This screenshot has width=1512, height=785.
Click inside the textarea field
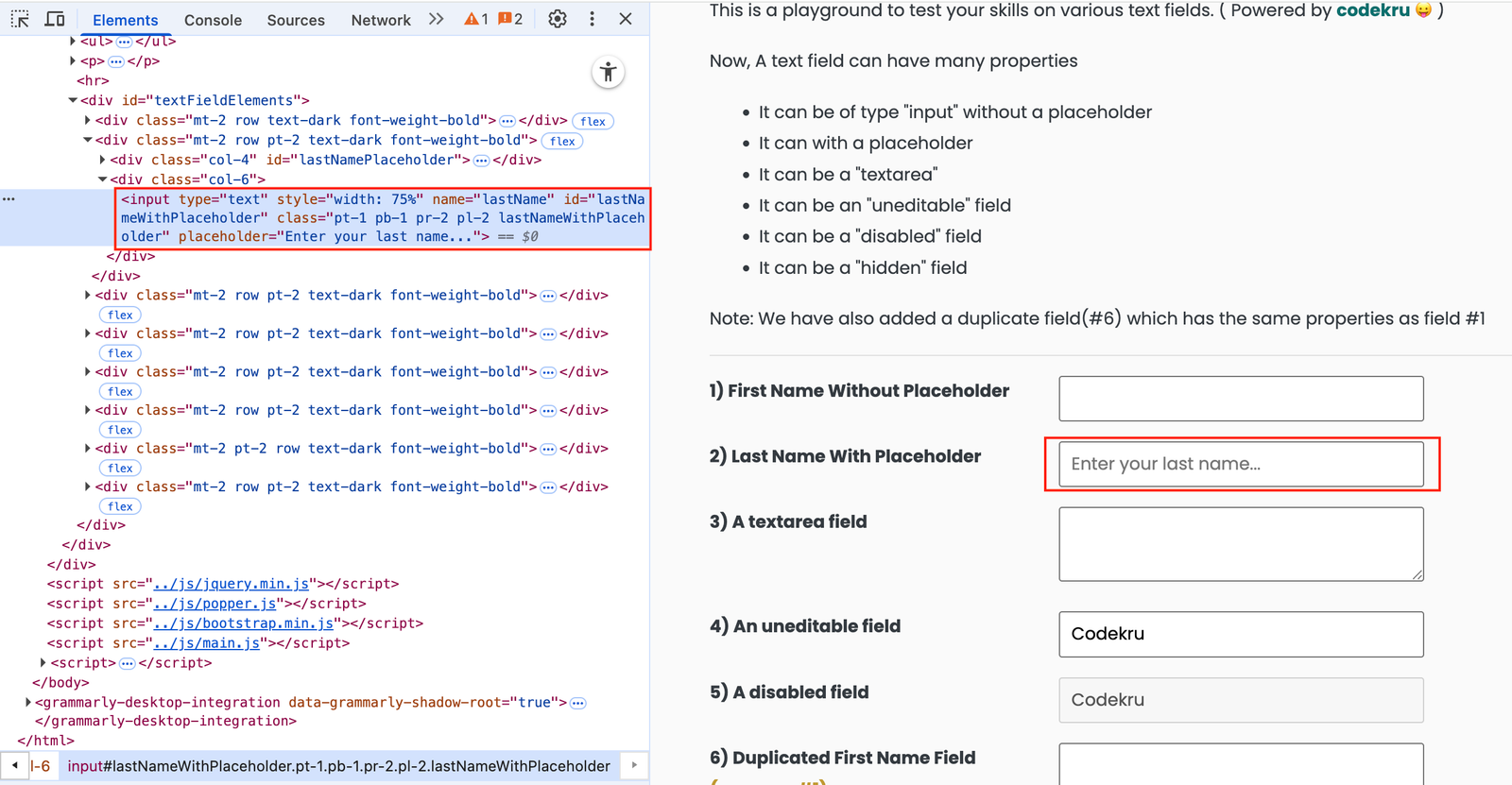click(x=1241, y=544)
